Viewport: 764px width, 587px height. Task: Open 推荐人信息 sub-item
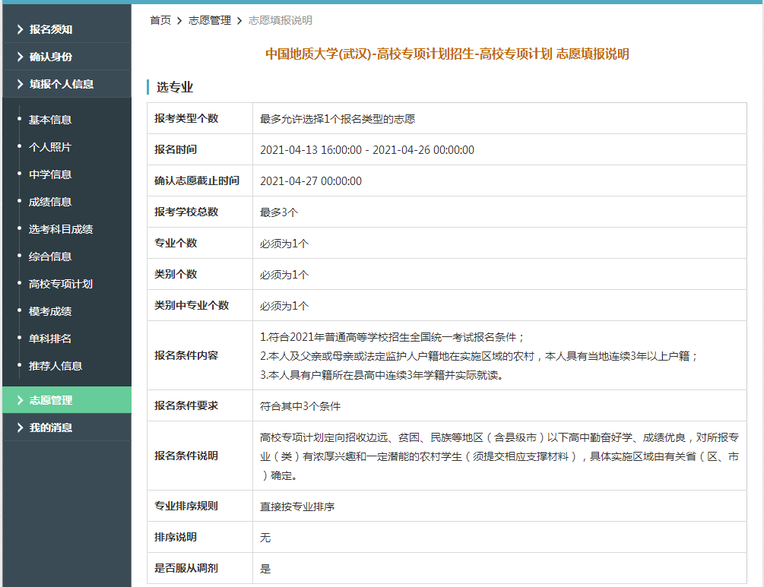point(56,365)
